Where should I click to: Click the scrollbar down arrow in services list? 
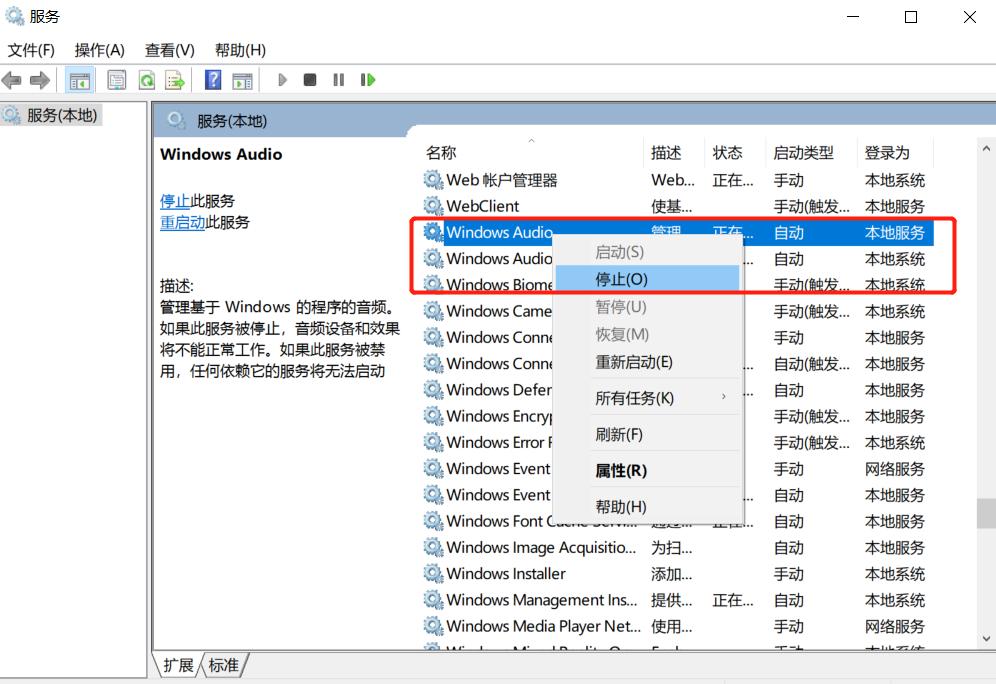986,639
